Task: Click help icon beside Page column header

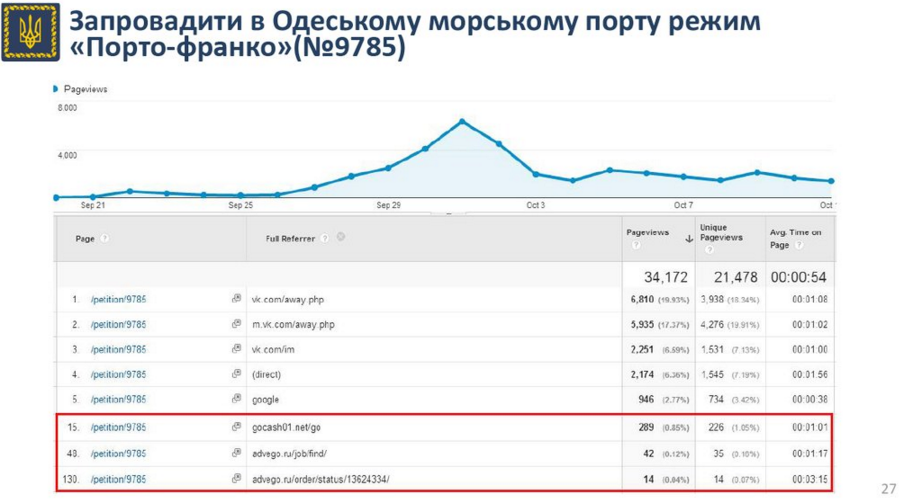Action: [104, 239]
